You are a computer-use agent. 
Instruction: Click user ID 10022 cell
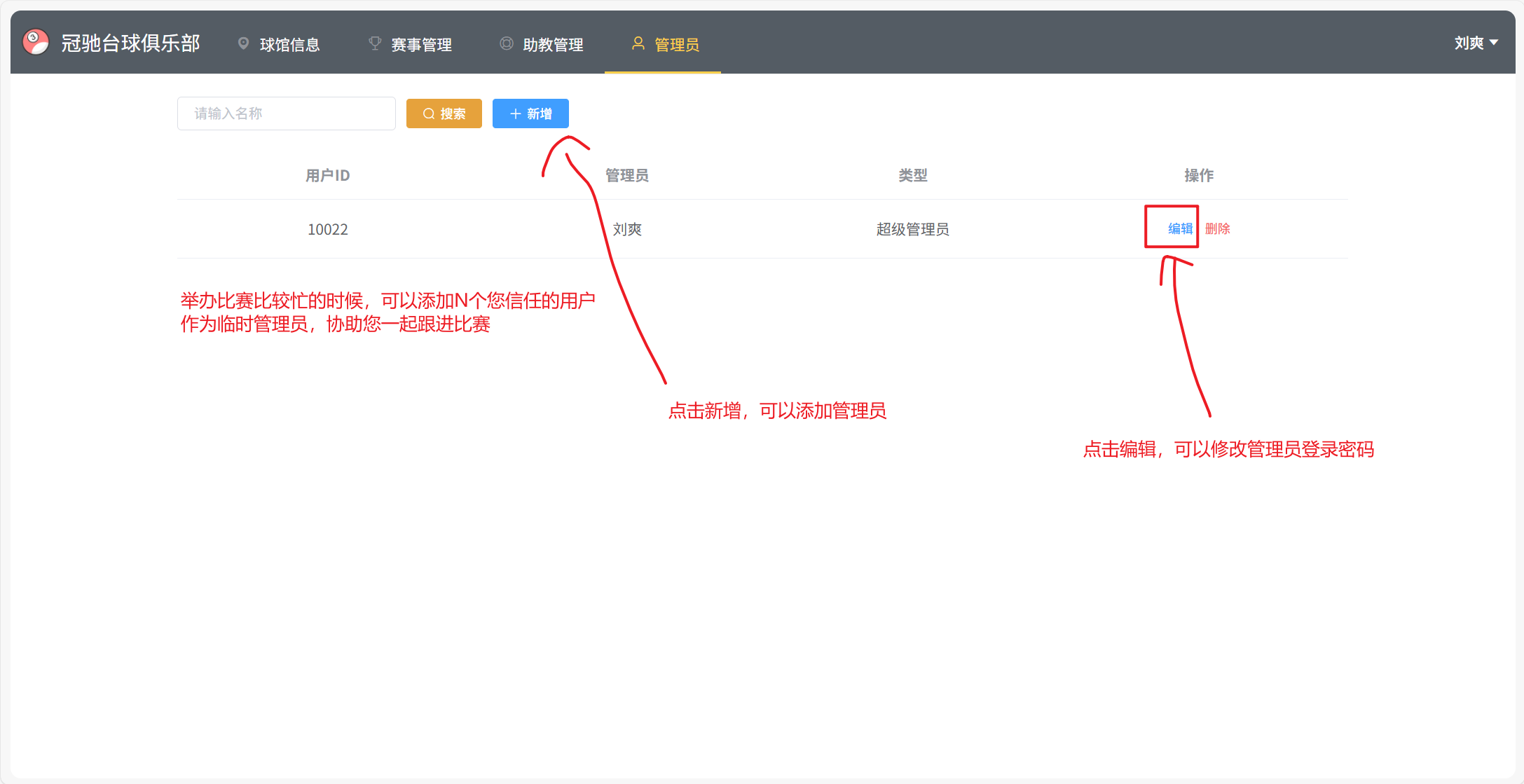point(327,229)
